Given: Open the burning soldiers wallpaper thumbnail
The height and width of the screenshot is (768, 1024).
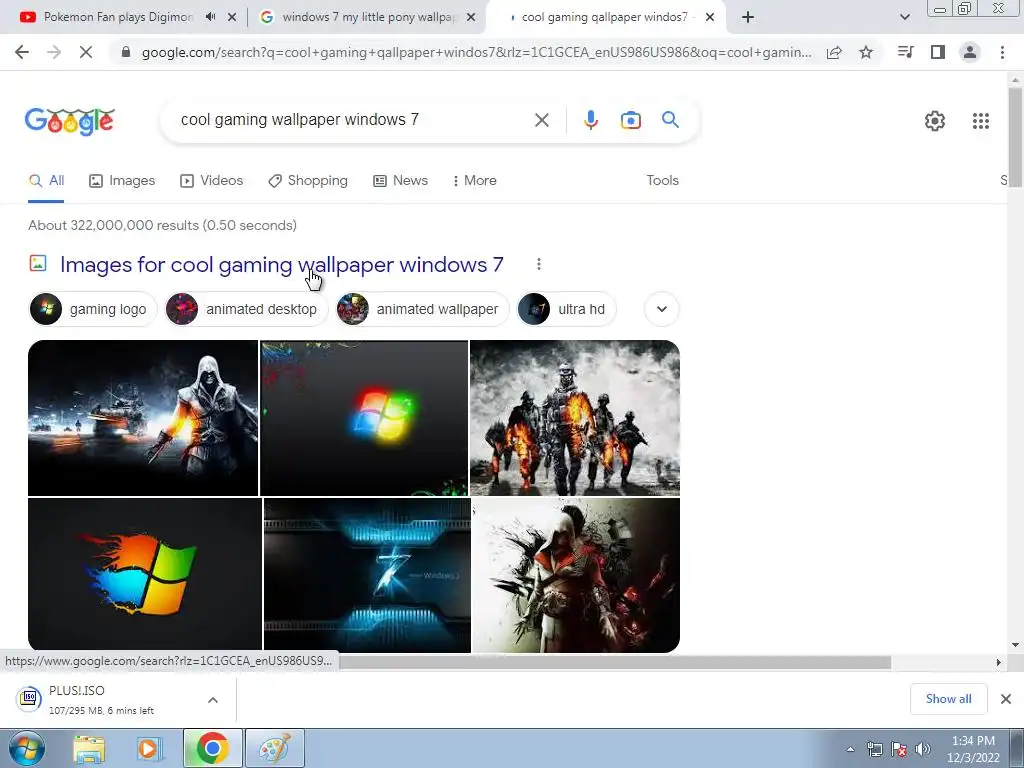Looking at the screenshot, I should point(575,418).
